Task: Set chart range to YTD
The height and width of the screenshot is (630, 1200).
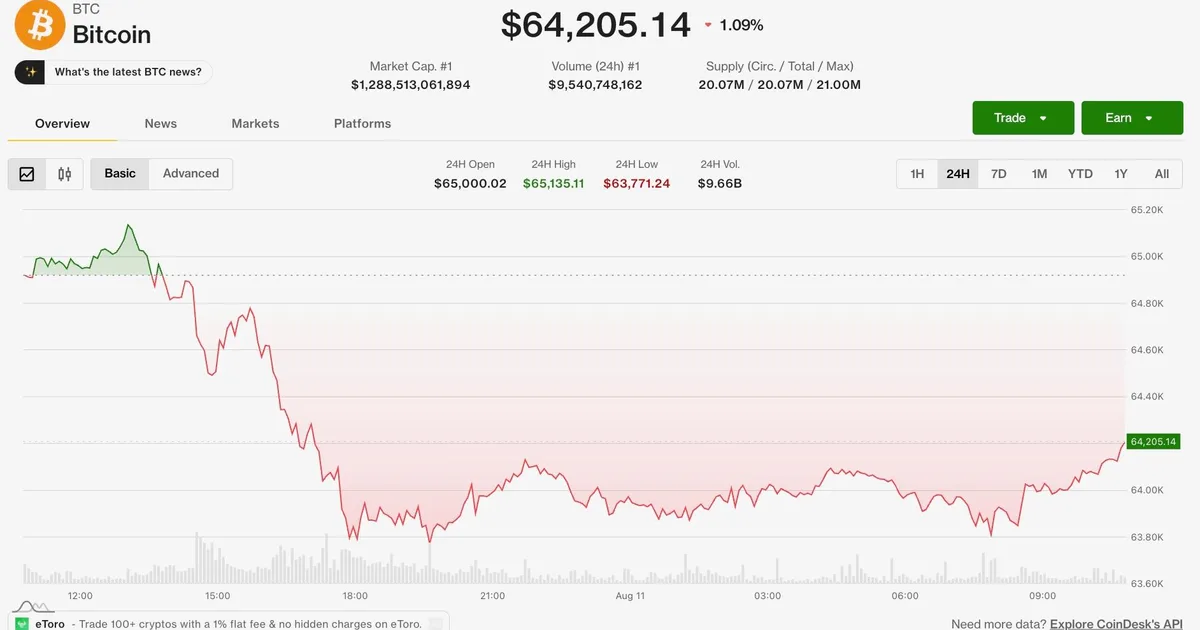Action: click(x=1080, y=174)
